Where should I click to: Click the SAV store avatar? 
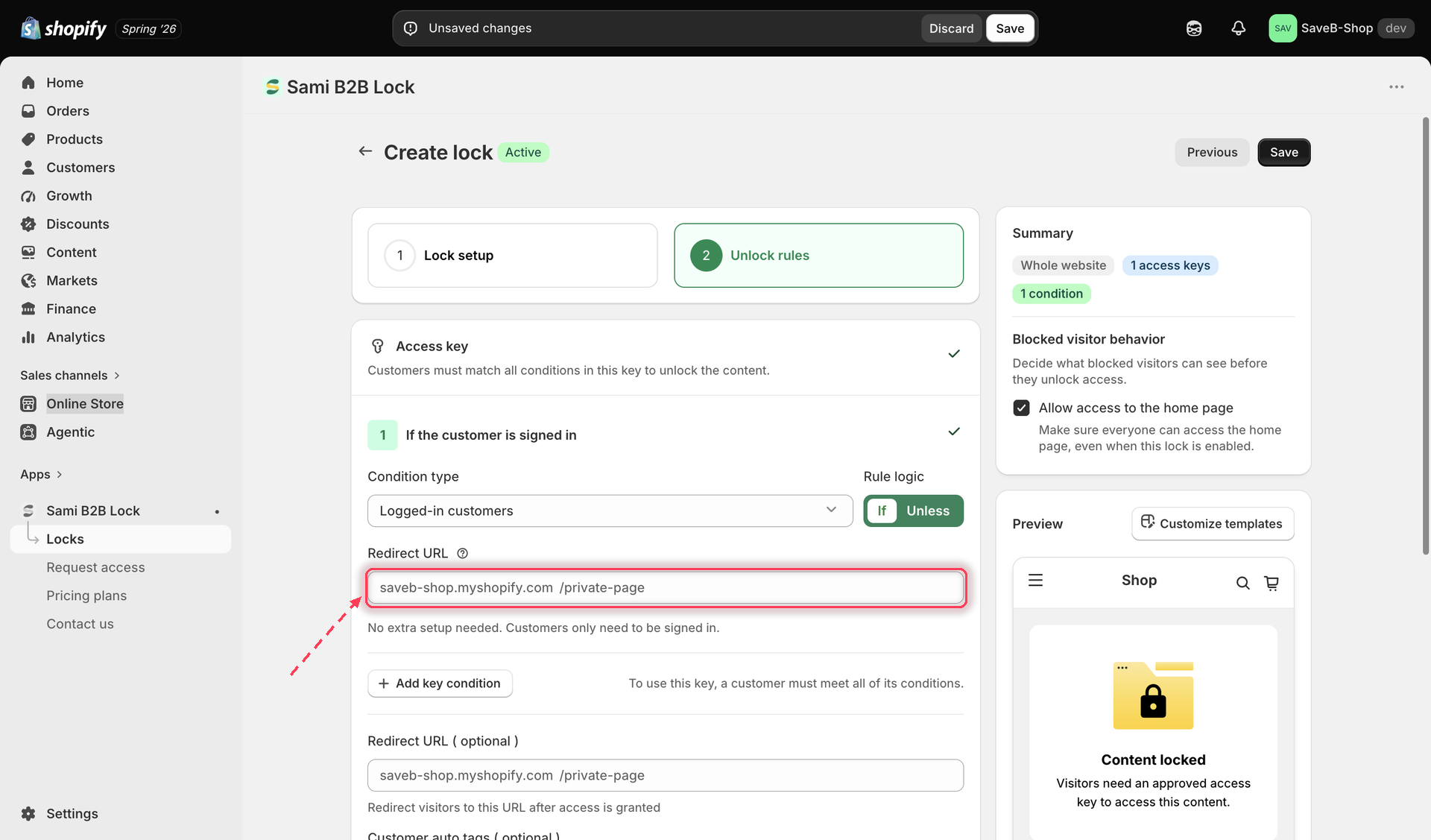point(1283,28)
